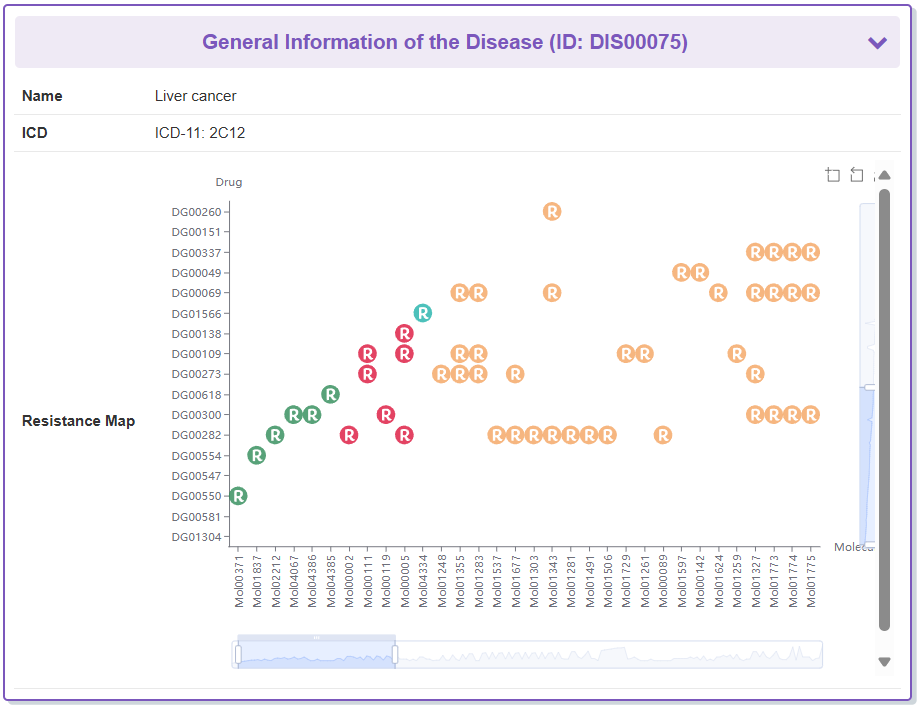
Task: Click the General Information of the Disease header
Action: point(445,43)
